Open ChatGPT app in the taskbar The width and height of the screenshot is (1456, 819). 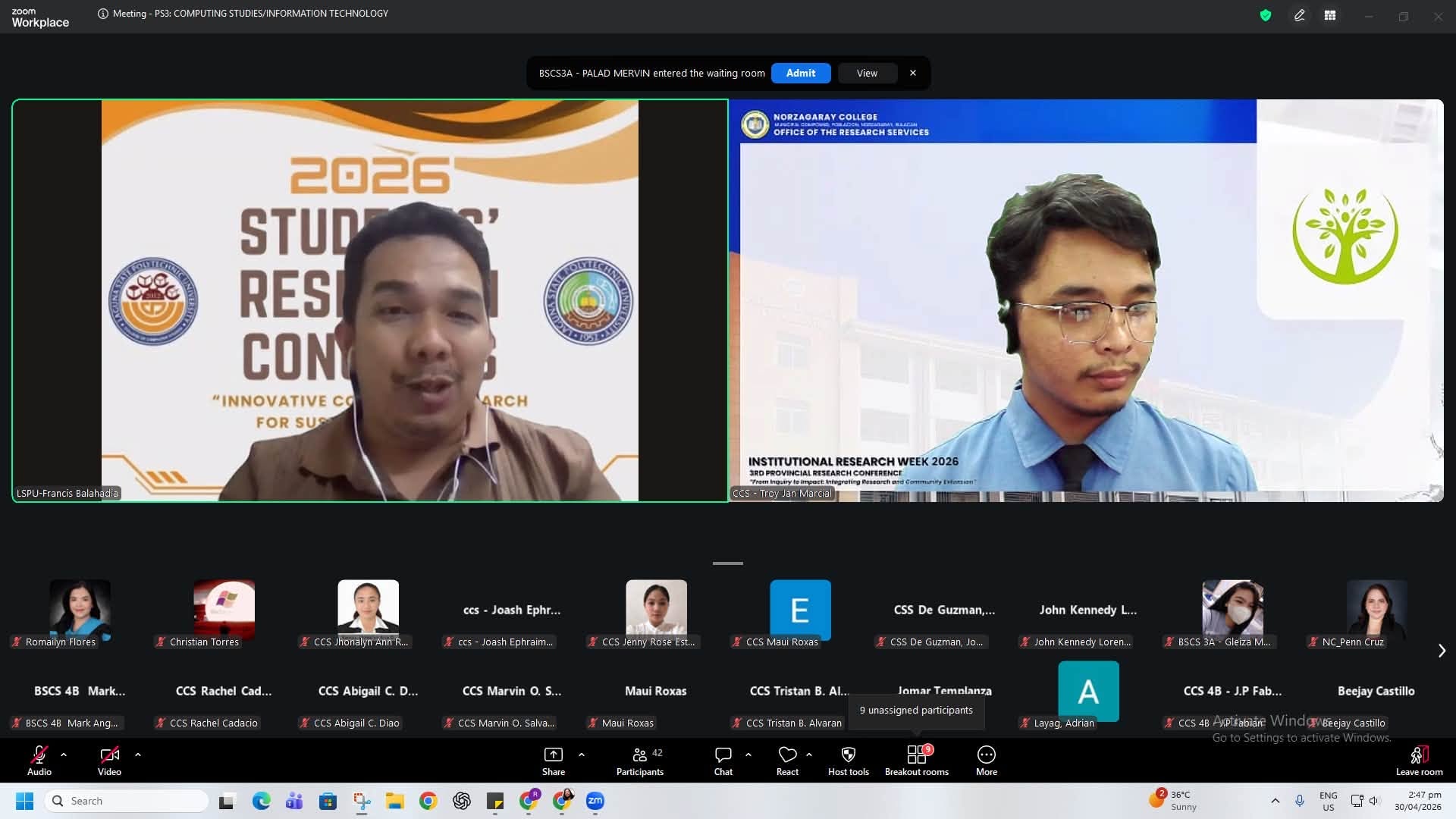tap(462, 801)
